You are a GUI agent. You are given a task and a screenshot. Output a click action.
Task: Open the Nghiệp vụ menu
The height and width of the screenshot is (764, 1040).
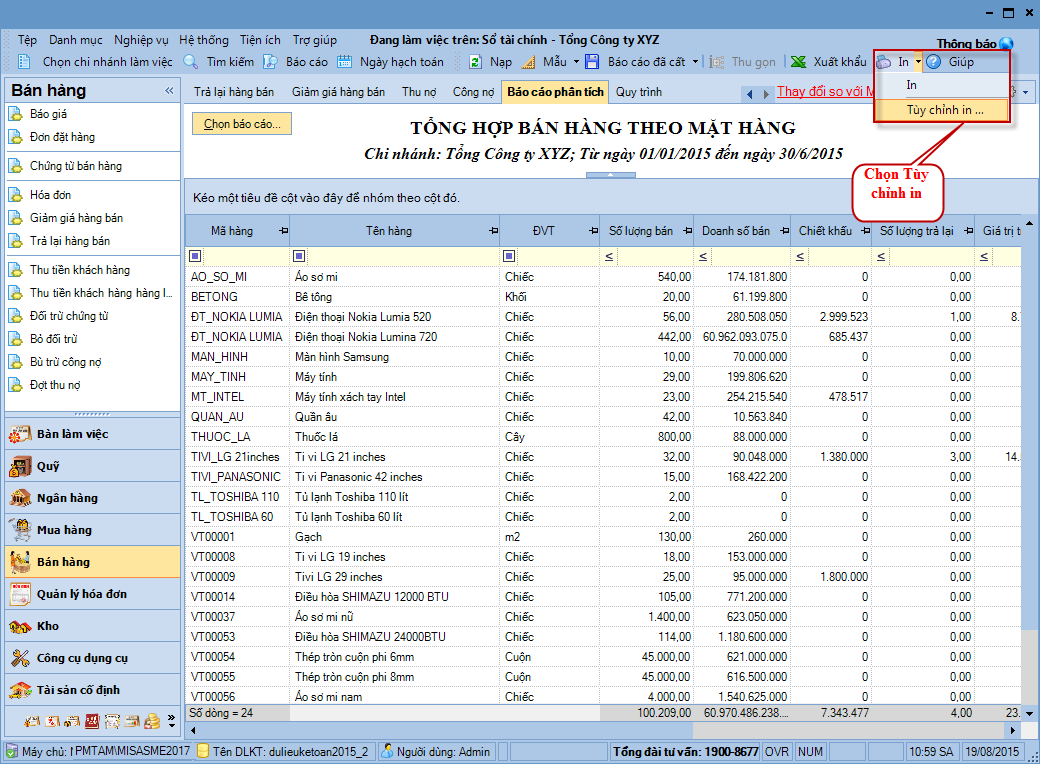point(141,40)
